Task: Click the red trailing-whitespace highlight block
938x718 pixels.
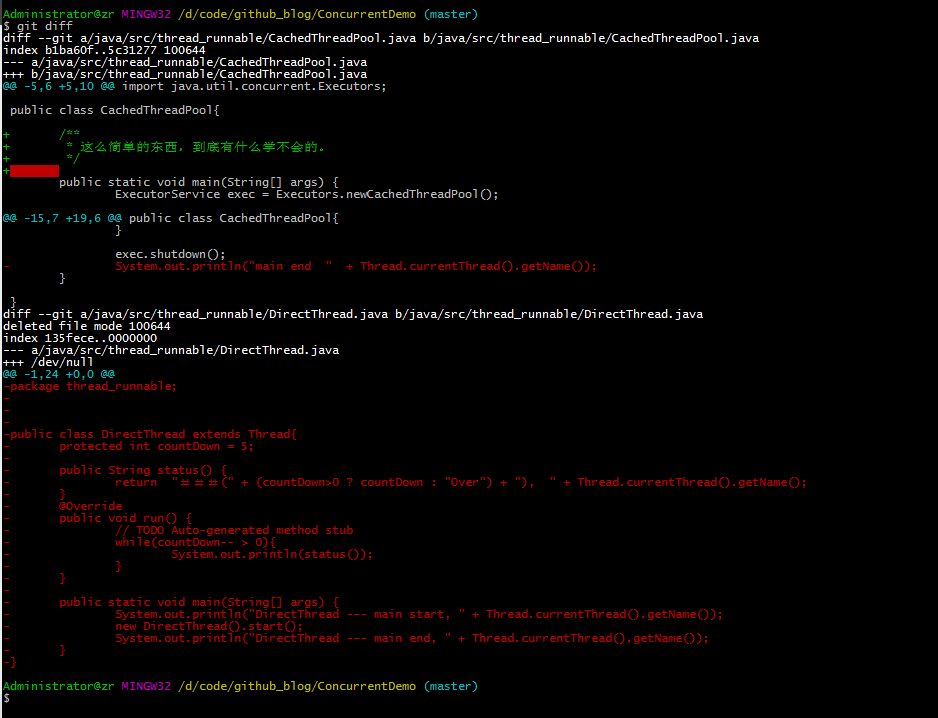Action: point(34,171)
